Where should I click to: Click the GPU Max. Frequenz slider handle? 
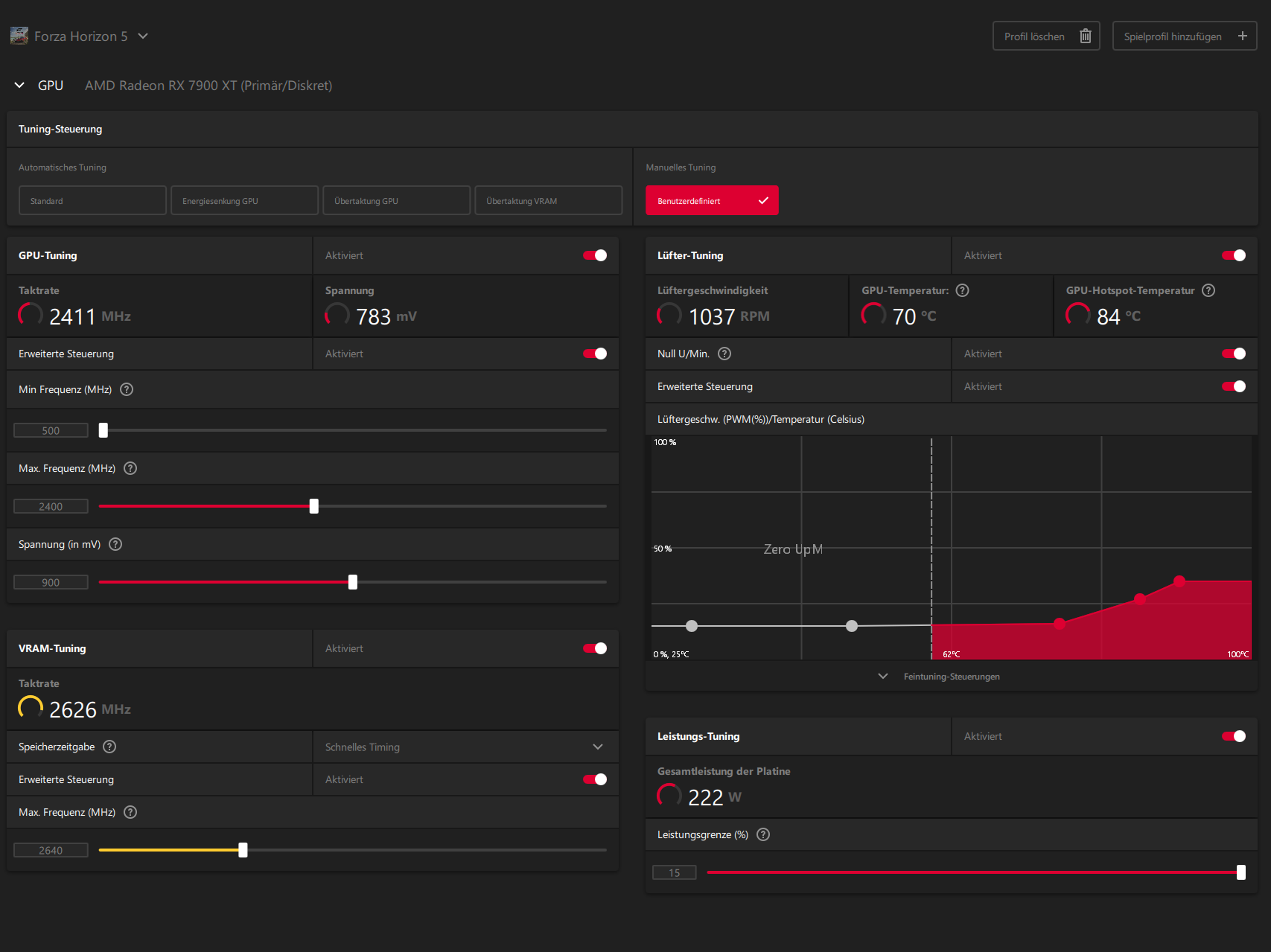pos(314,506)
